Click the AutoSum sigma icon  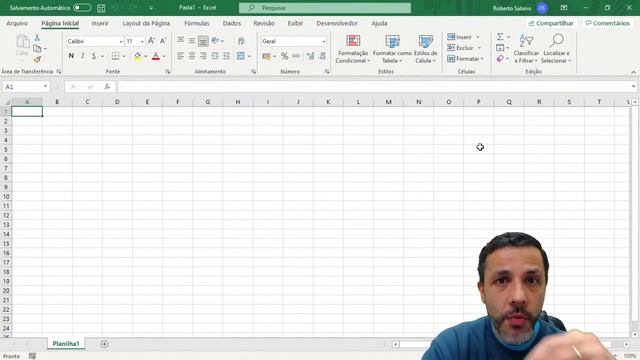click(x=500, y=37)
